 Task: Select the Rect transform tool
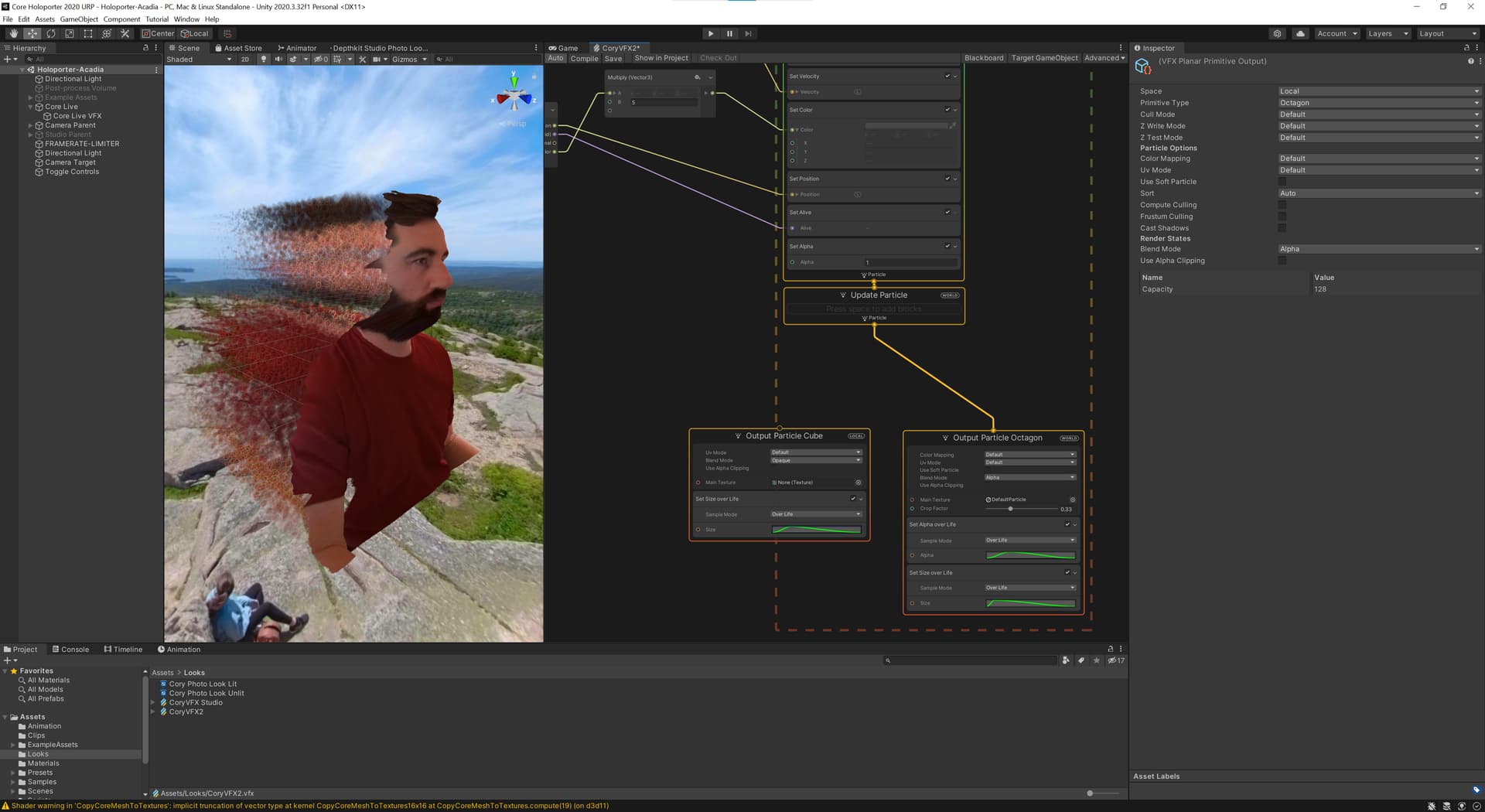[88, 34]
